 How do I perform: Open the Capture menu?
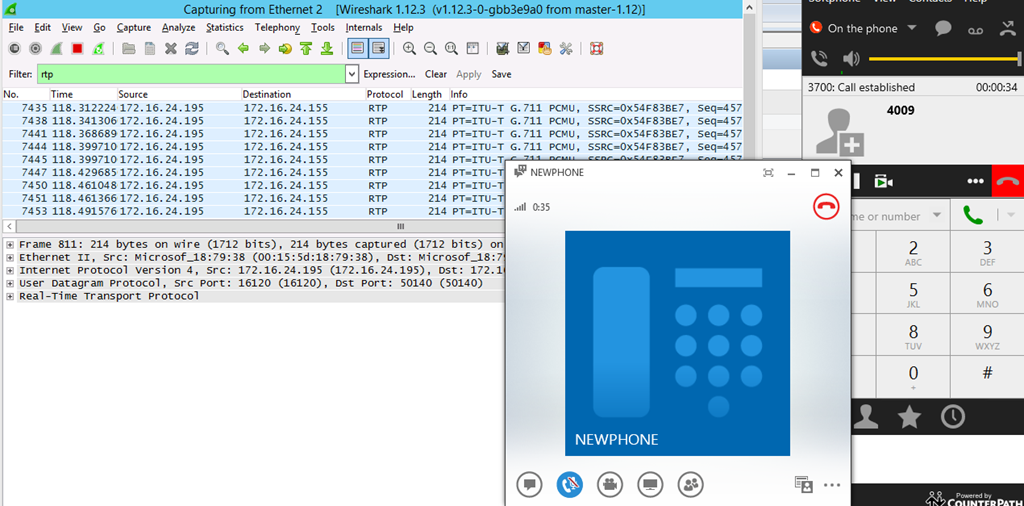pyautogui.click(x=134, y=27)
